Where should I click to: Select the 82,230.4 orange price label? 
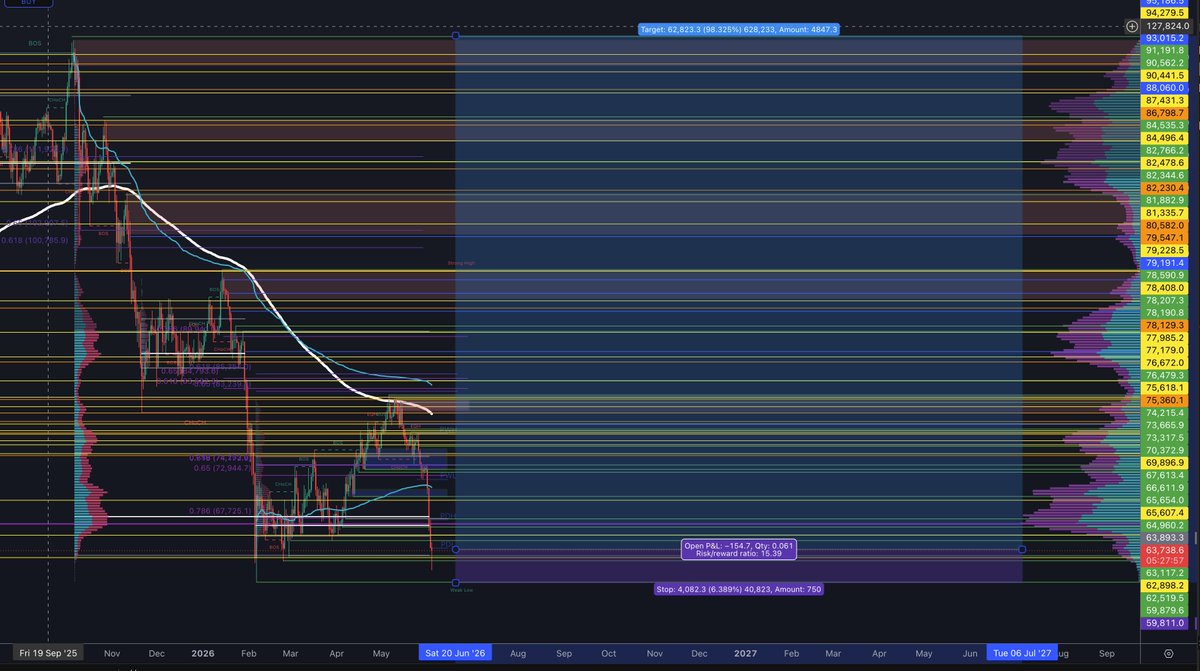[x=1165, y=188]
